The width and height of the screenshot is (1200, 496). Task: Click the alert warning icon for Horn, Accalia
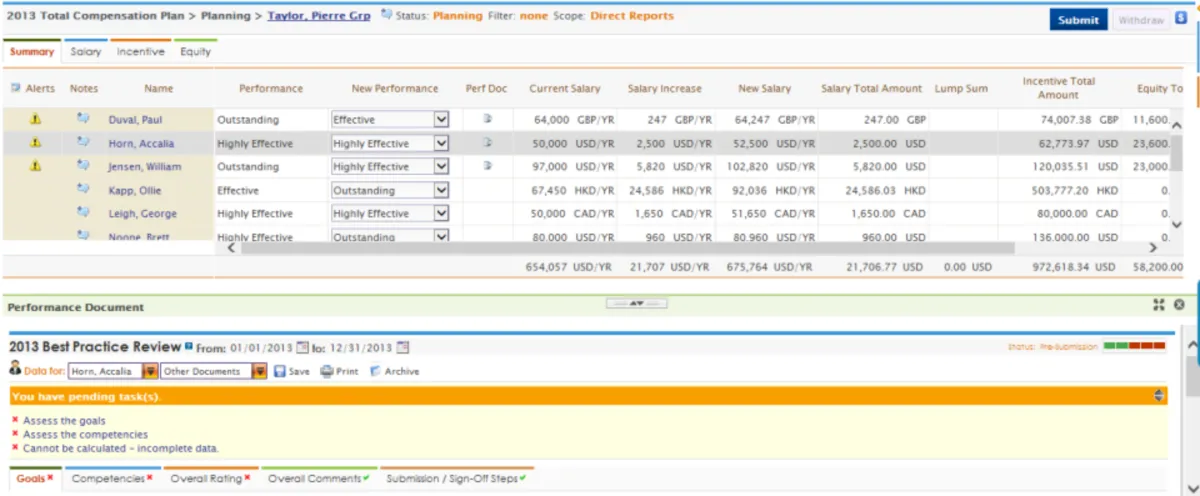coord(35,143)
